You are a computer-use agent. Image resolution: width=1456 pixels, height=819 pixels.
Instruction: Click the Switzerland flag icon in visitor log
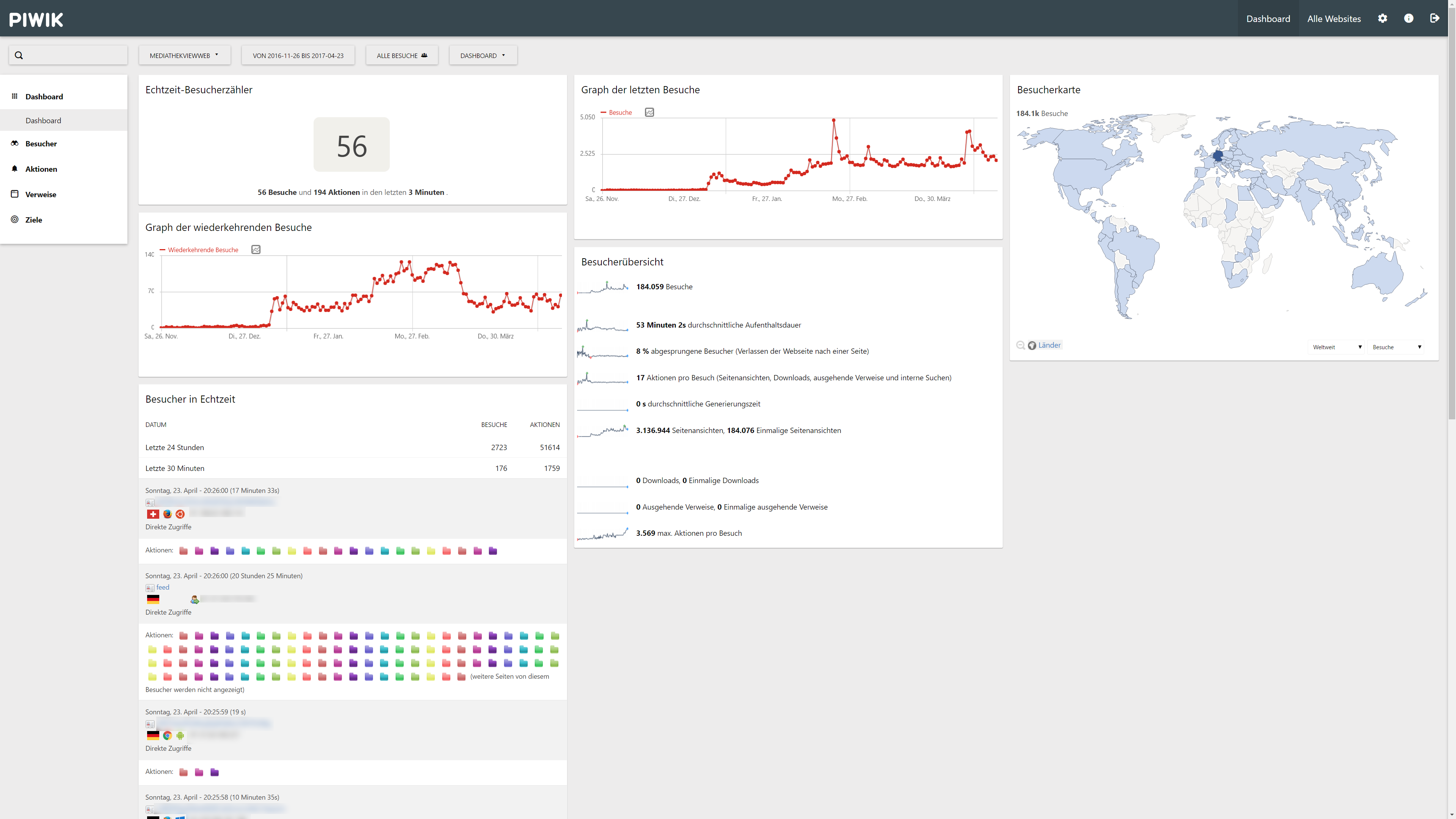pyautogui.click(x=152, y=514)
